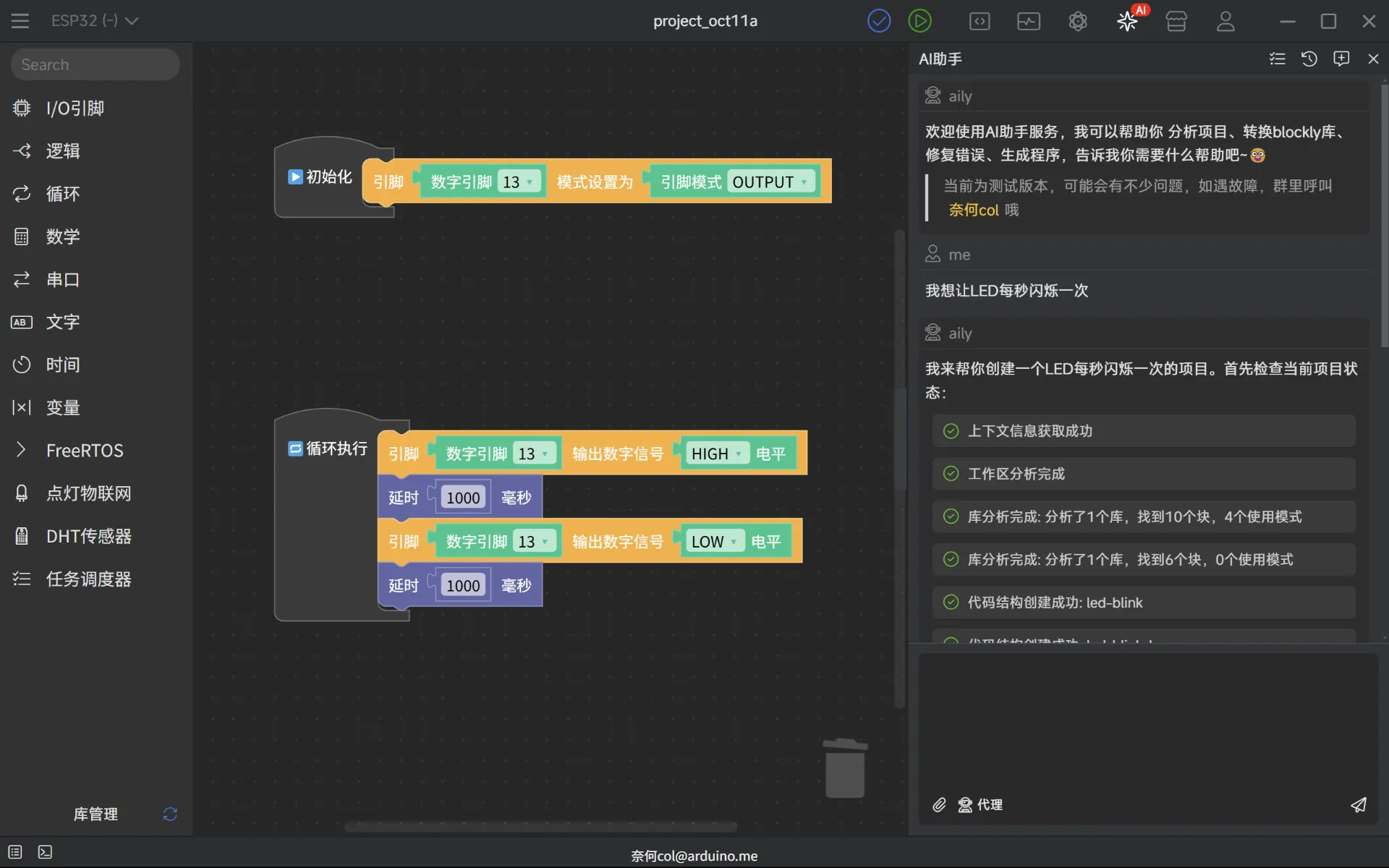The width and height of the screenshot is (1389, 868).
Task: Start a new AI chat
Action: (x=1341, y=59)
